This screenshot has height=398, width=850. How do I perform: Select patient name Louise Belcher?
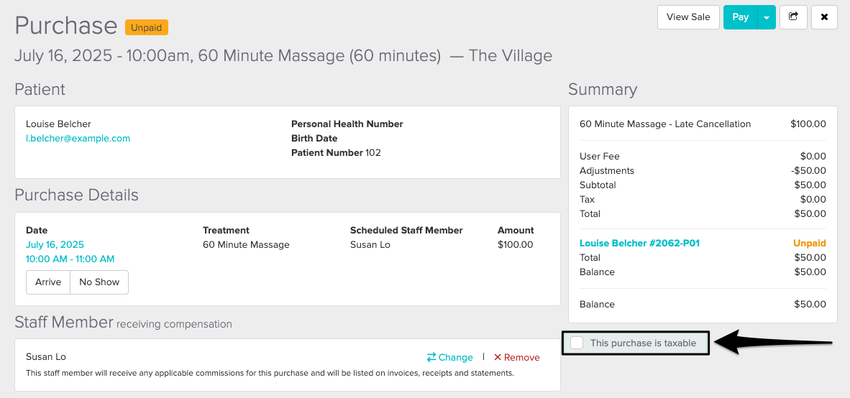tap(59, 124)
